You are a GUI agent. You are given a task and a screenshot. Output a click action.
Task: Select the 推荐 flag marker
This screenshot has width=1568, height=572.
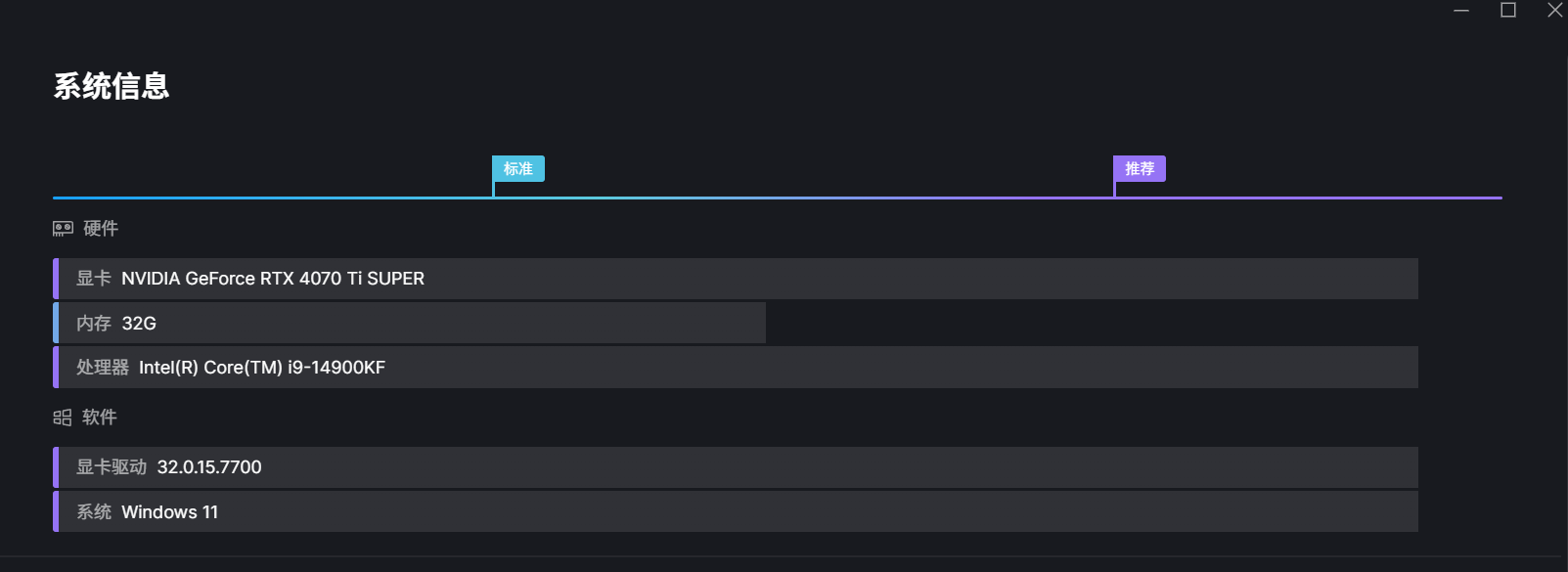[x=1139, y=169]
